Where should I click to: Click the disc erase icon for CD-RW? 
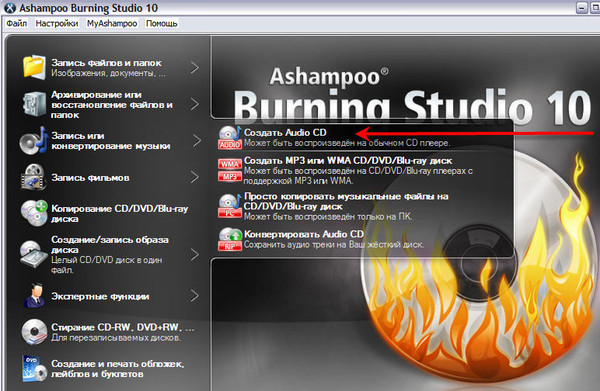(34, 332)
